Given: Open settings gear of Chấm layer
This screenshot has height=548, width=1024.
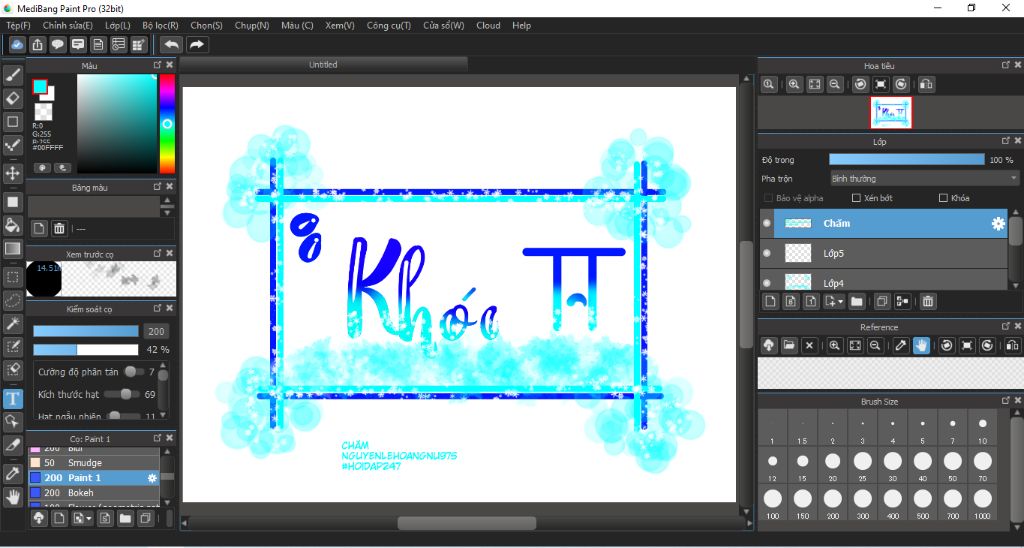Looking at the screenshot, I should (998, 223).
